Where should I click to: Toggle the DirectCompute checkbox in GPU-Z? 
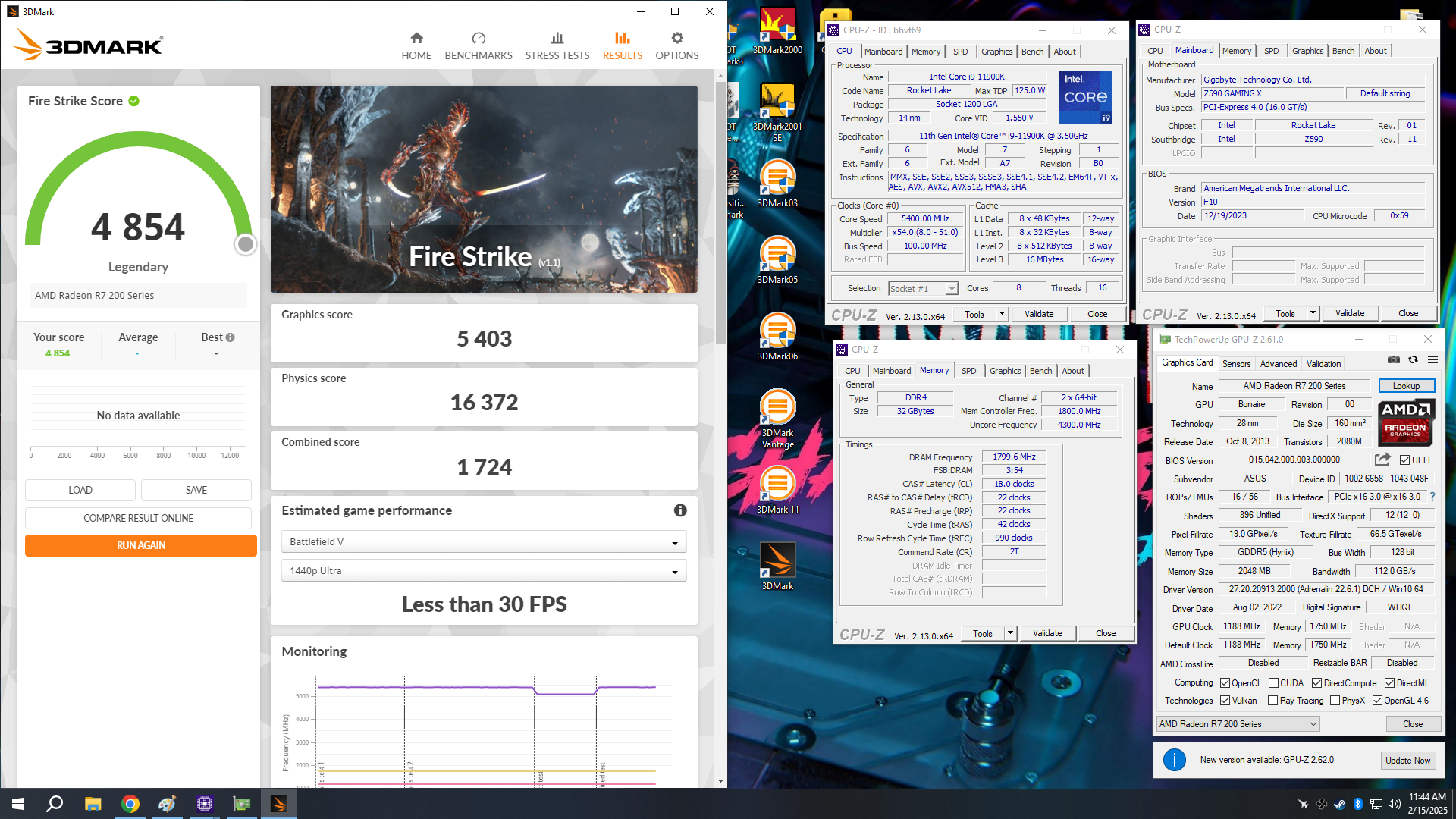[1317, 683]
